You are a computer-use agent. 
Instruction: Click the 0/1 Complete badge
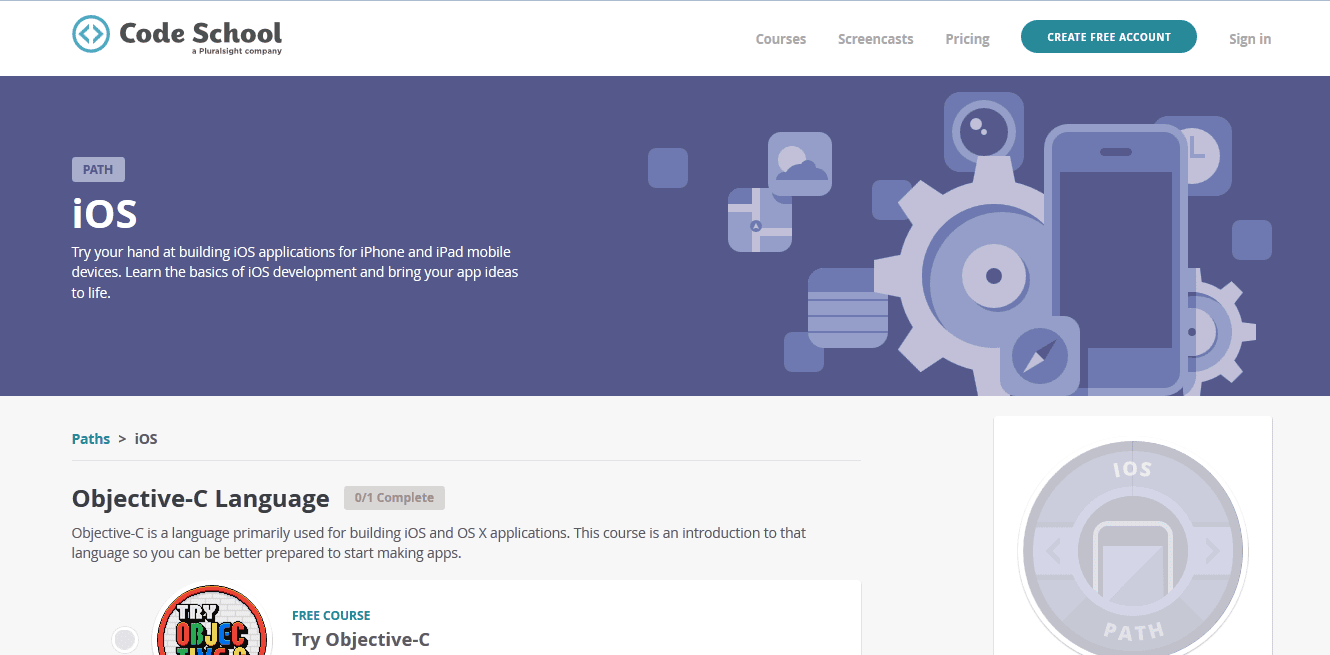(x=394, y=498)
